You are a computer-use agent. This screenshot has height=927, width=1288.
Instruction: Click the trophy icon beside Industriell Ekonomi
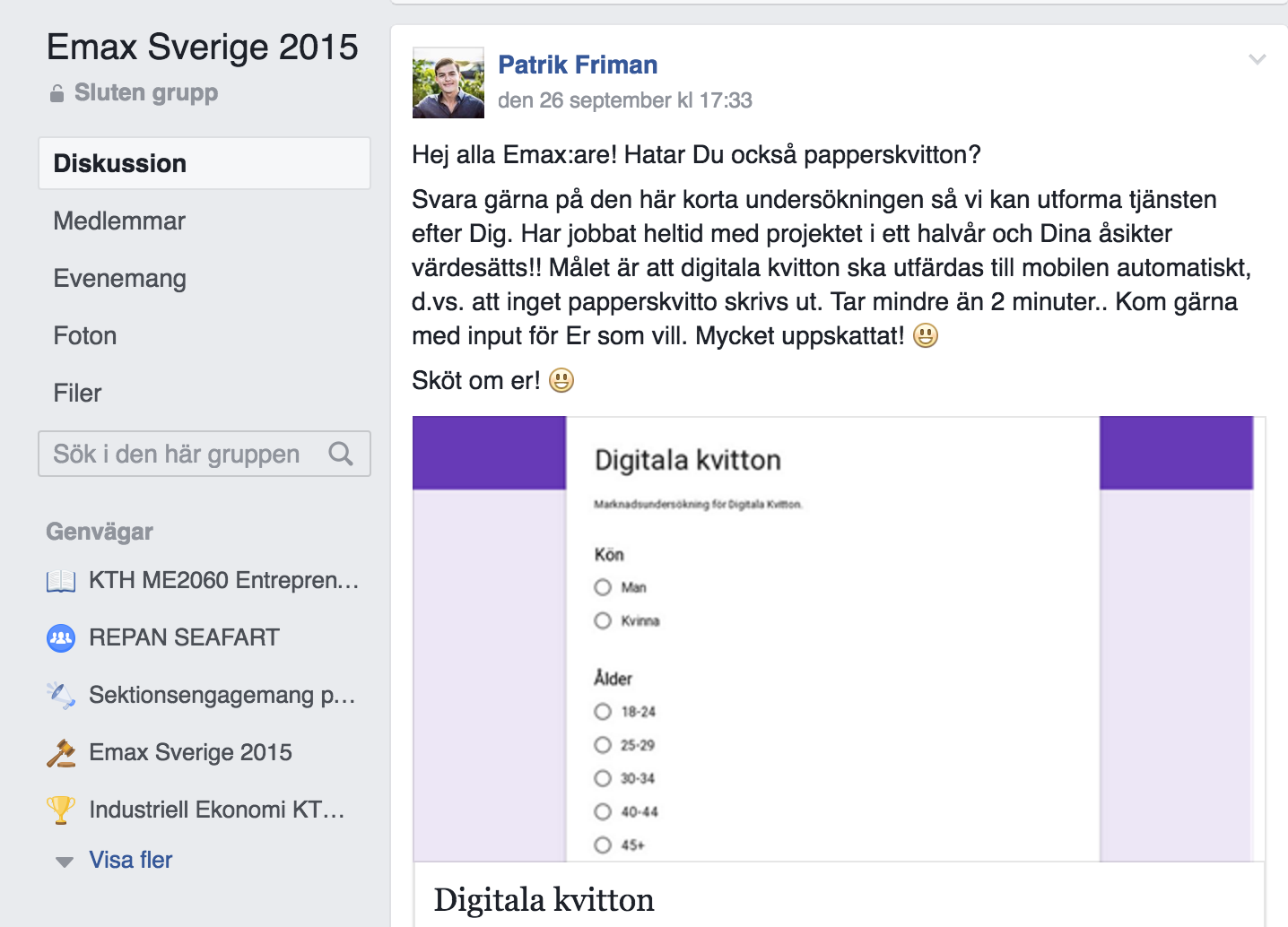point(61,810)
